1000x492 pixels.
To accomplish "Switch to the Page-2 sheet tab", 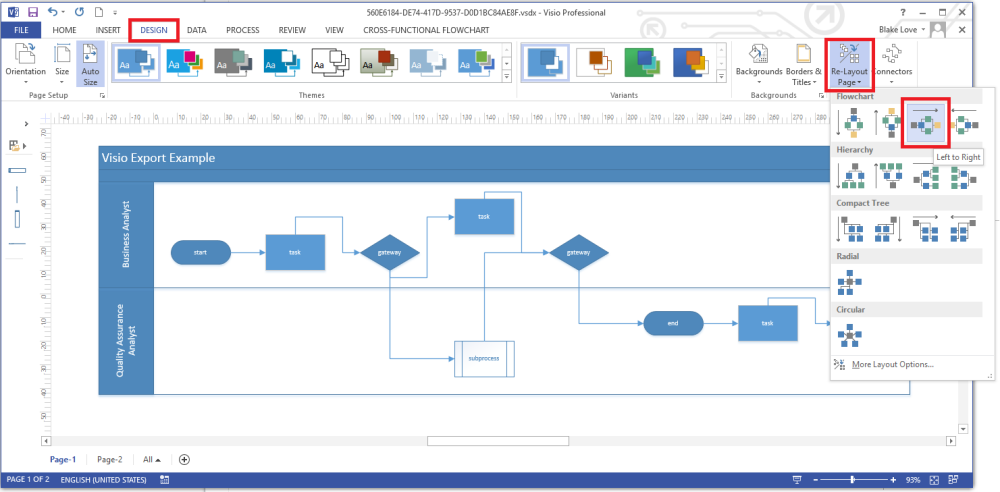I will tap(110, 459).
